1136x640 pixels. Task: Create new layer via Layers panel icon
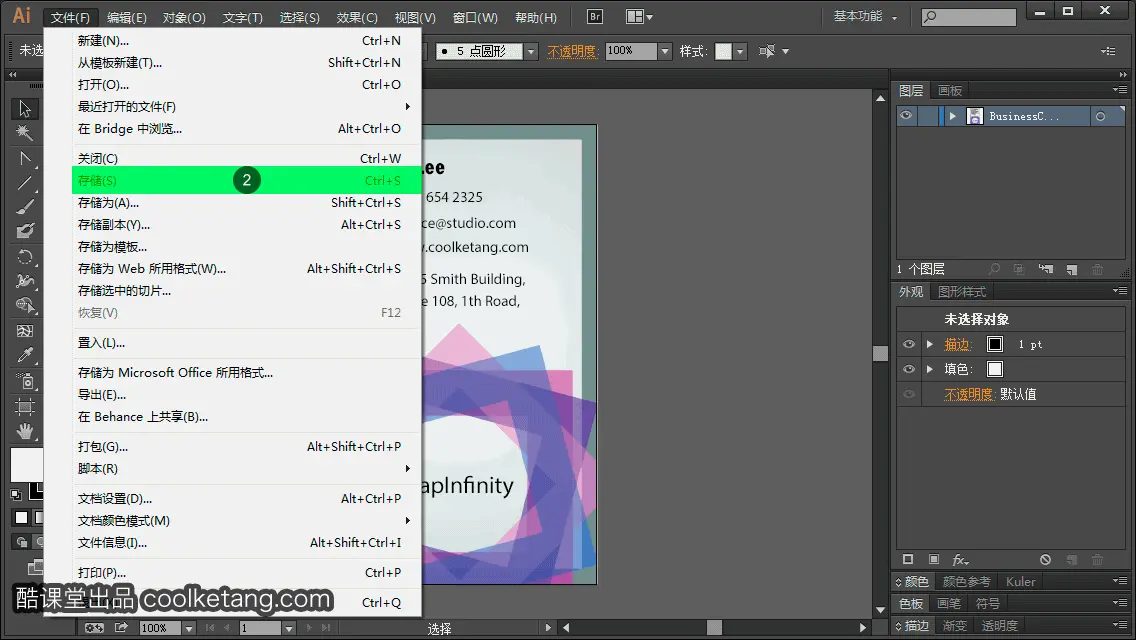(1072, 269)
